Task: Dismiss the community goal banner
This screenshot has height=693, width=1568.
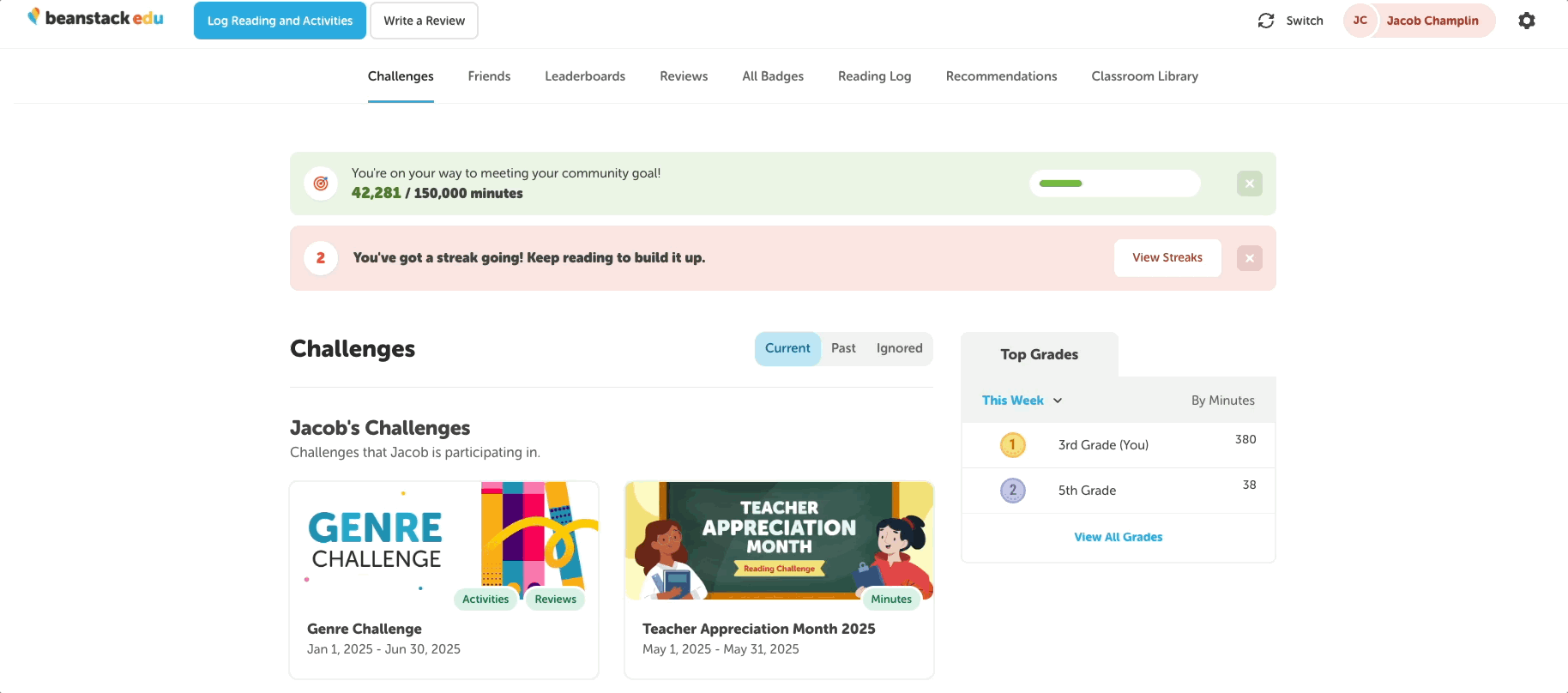Action: pyautogui.click(x=1250, y=184)
